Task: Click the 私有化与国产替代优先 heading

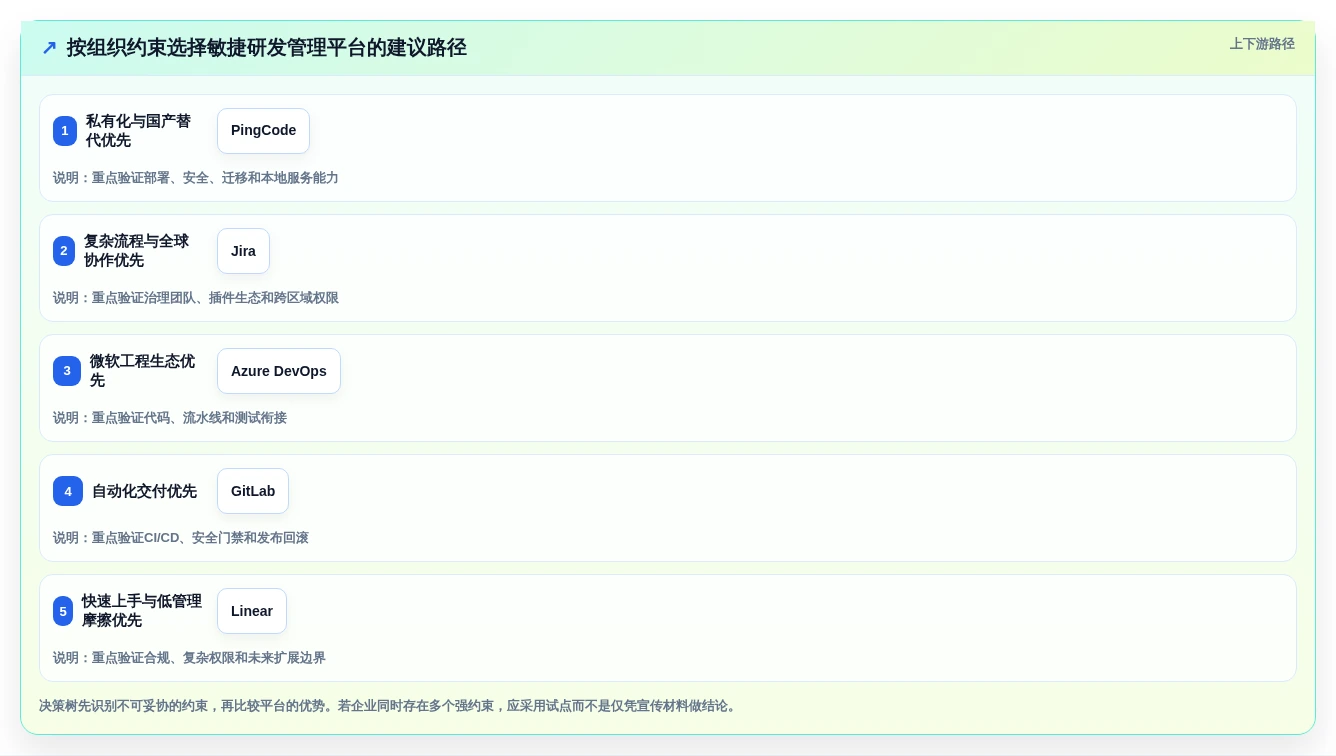Action: click(140, 131)
